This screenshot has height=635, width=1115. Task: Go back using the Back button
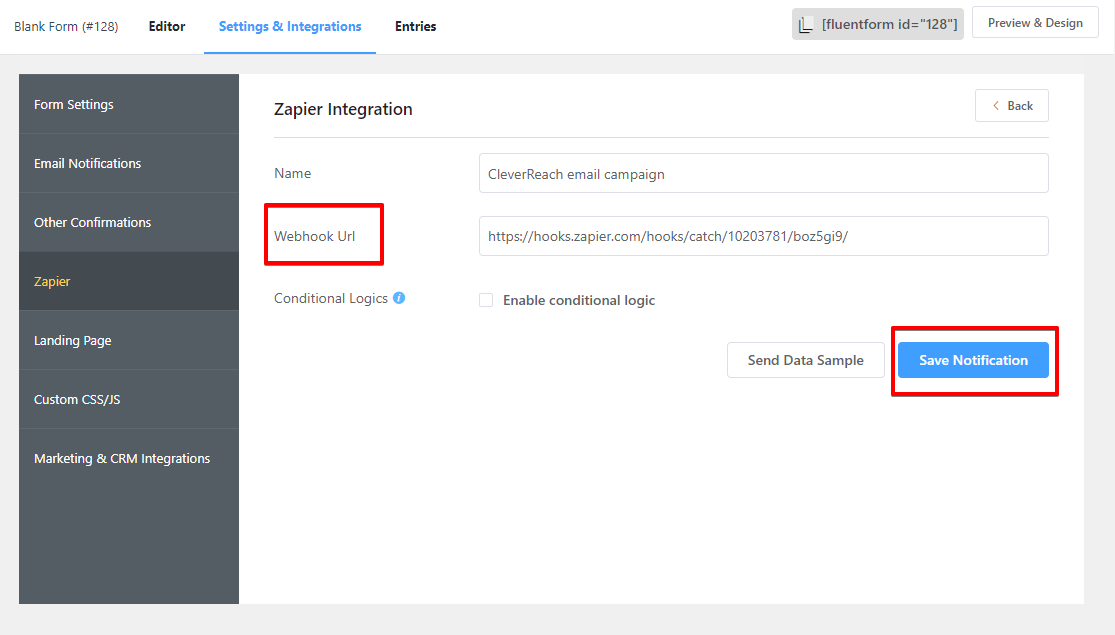coord(1011,106)
